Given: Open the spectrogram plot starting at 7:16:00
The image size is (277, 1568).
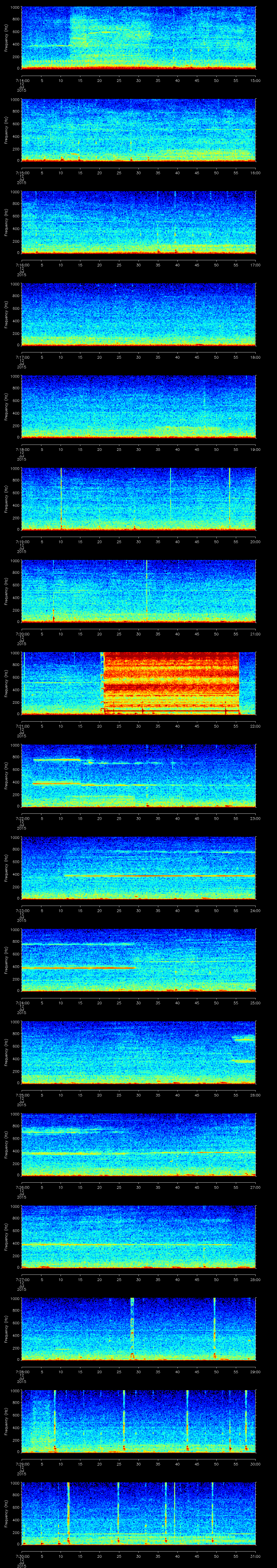Looking at the screenshot, I should (139, 222).
